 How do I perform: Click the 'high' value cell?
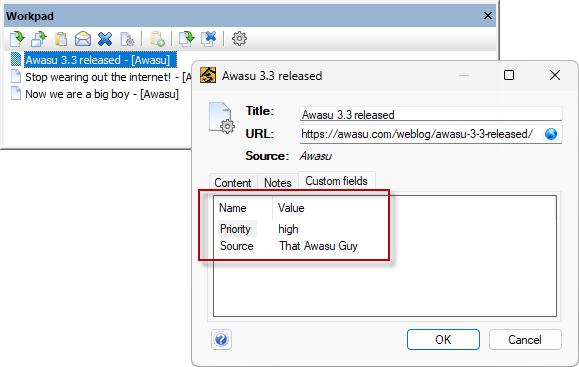pos(288,229)
